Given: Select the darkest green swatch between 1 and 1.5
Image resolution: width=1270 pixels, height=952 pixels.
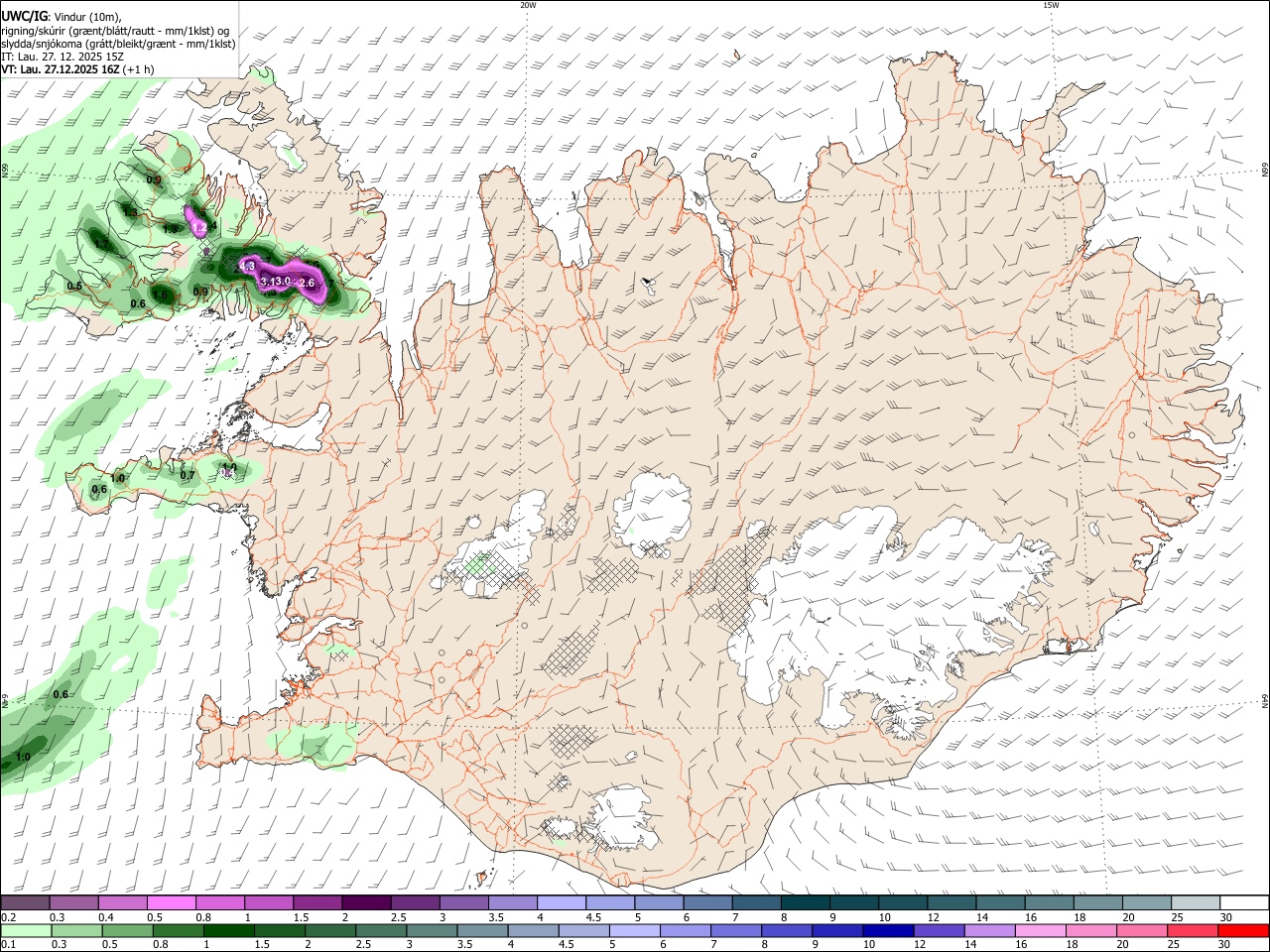Looking at the screenshot, I should pos(228,930).
